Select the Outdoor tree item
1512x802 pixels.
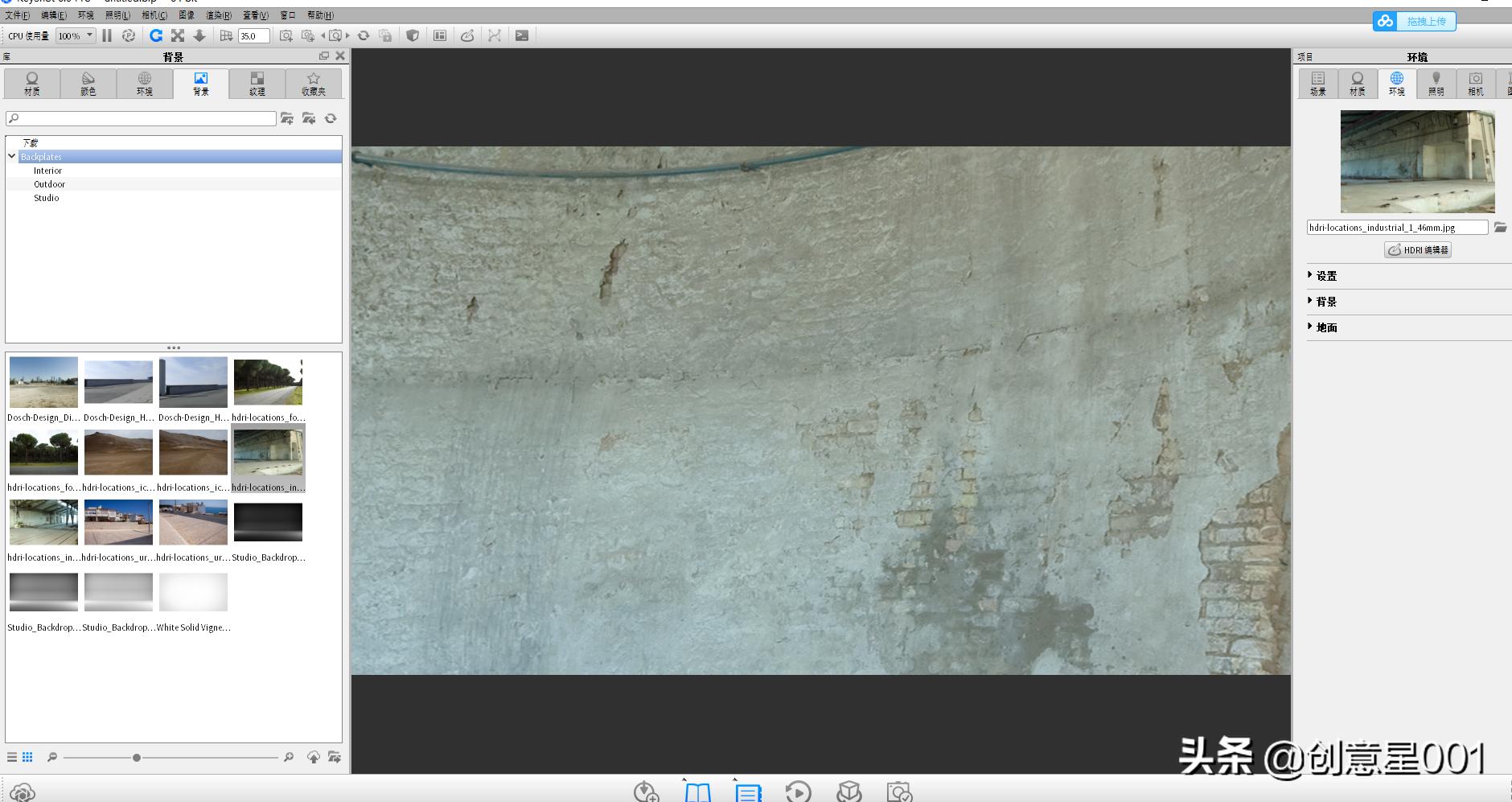click(49, 184)
